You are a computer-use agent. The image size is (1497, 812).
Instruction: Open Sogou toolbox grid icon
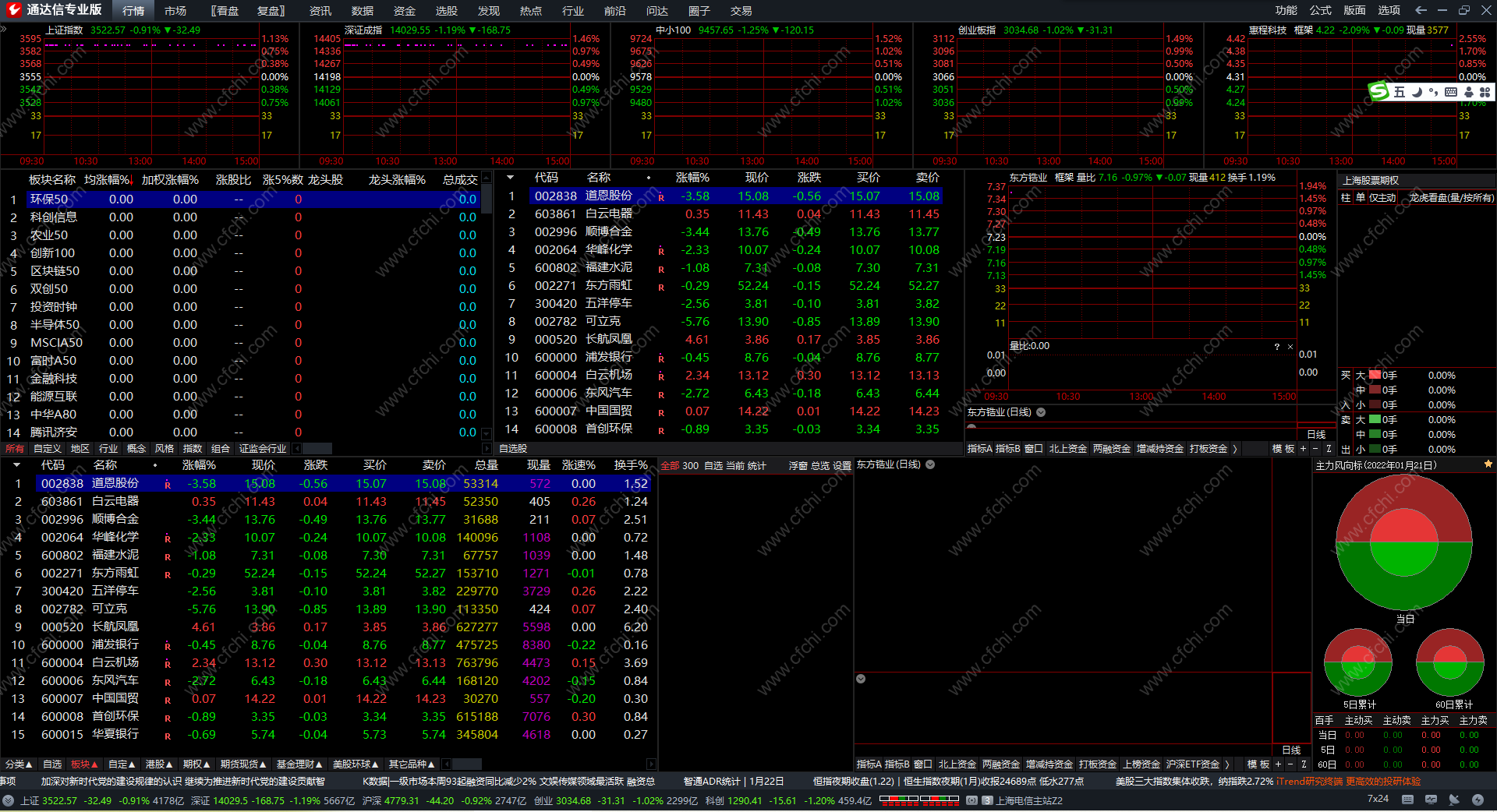tap(1485, 92)
